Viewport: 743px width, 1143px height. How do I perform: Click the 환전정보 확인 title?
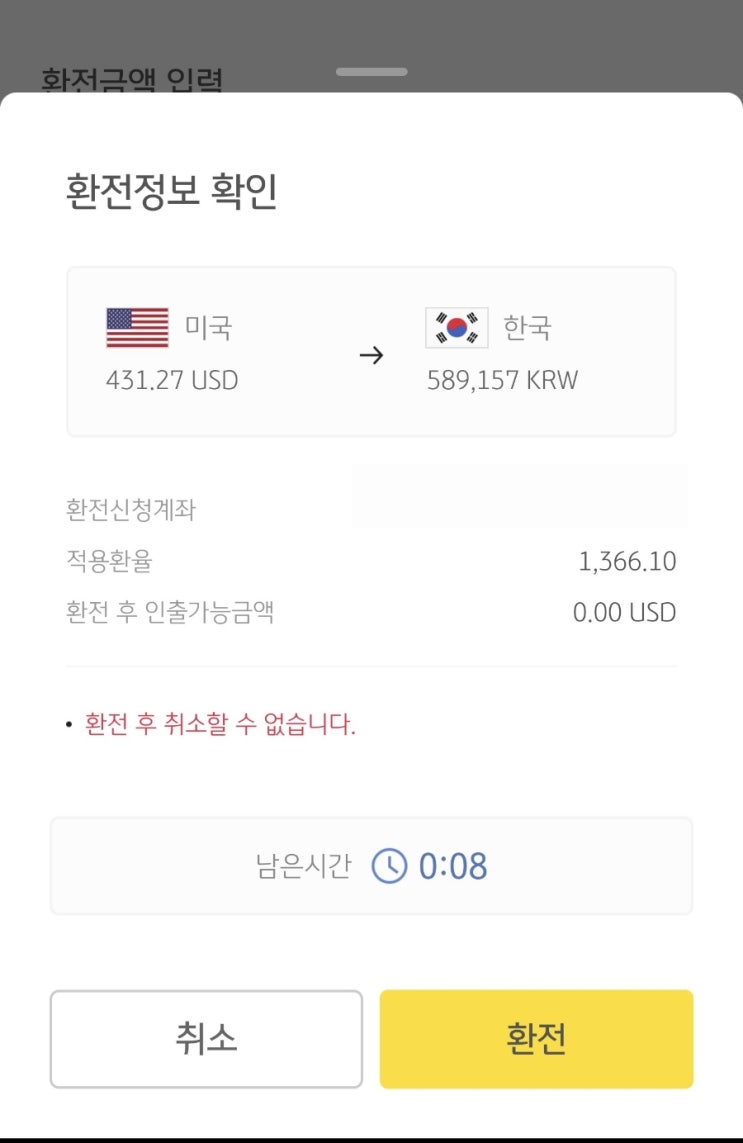171,192
